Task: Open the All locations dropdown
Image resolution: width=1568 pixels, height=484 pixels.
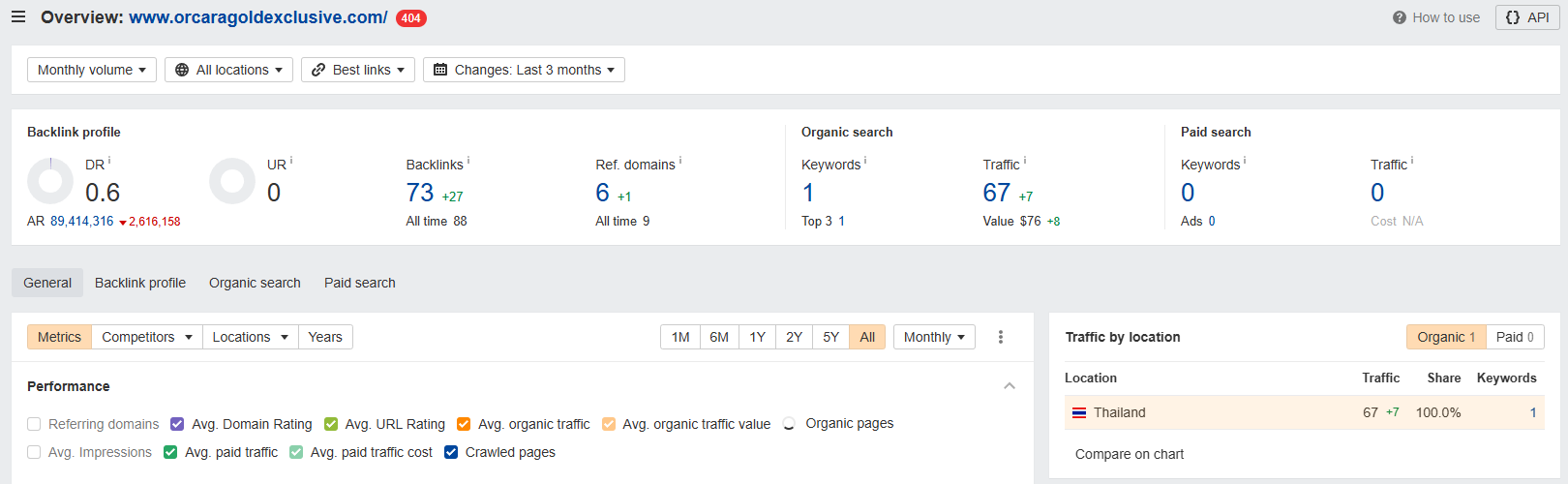Action: (x=228, y=70)
